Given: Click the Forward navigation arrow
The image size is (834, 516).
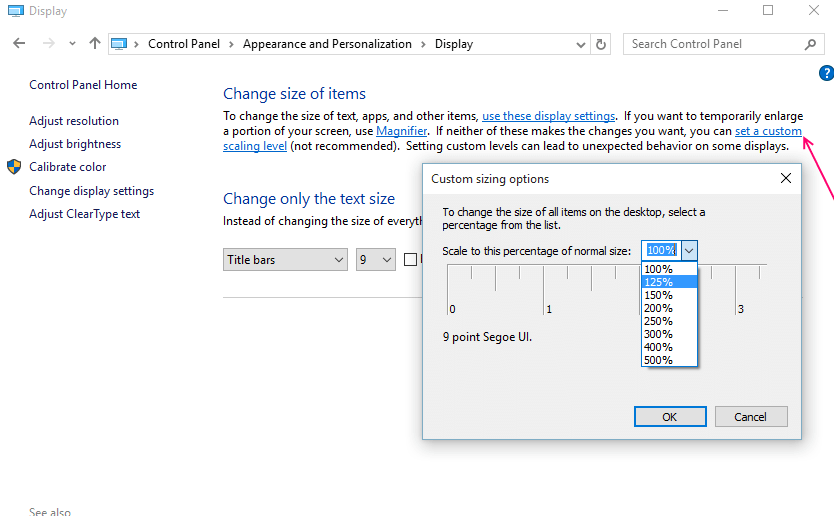Looking at the screenshot, I should 48,44.
